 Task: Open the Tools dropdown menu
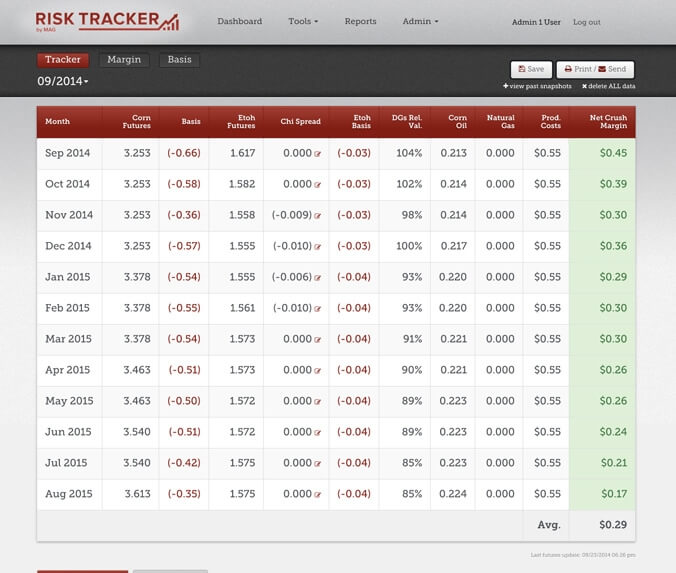point(303,21)
